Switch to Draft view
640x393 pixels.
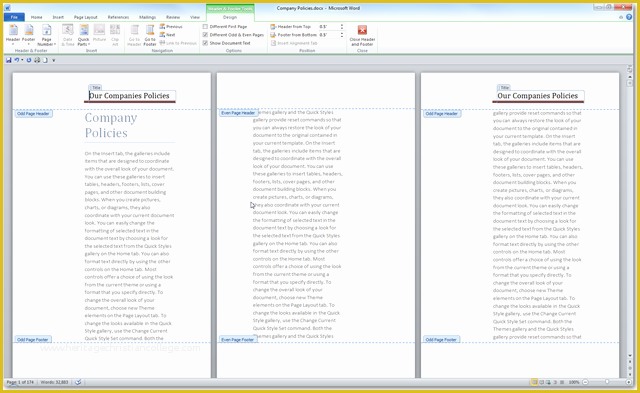pos(562,382)
